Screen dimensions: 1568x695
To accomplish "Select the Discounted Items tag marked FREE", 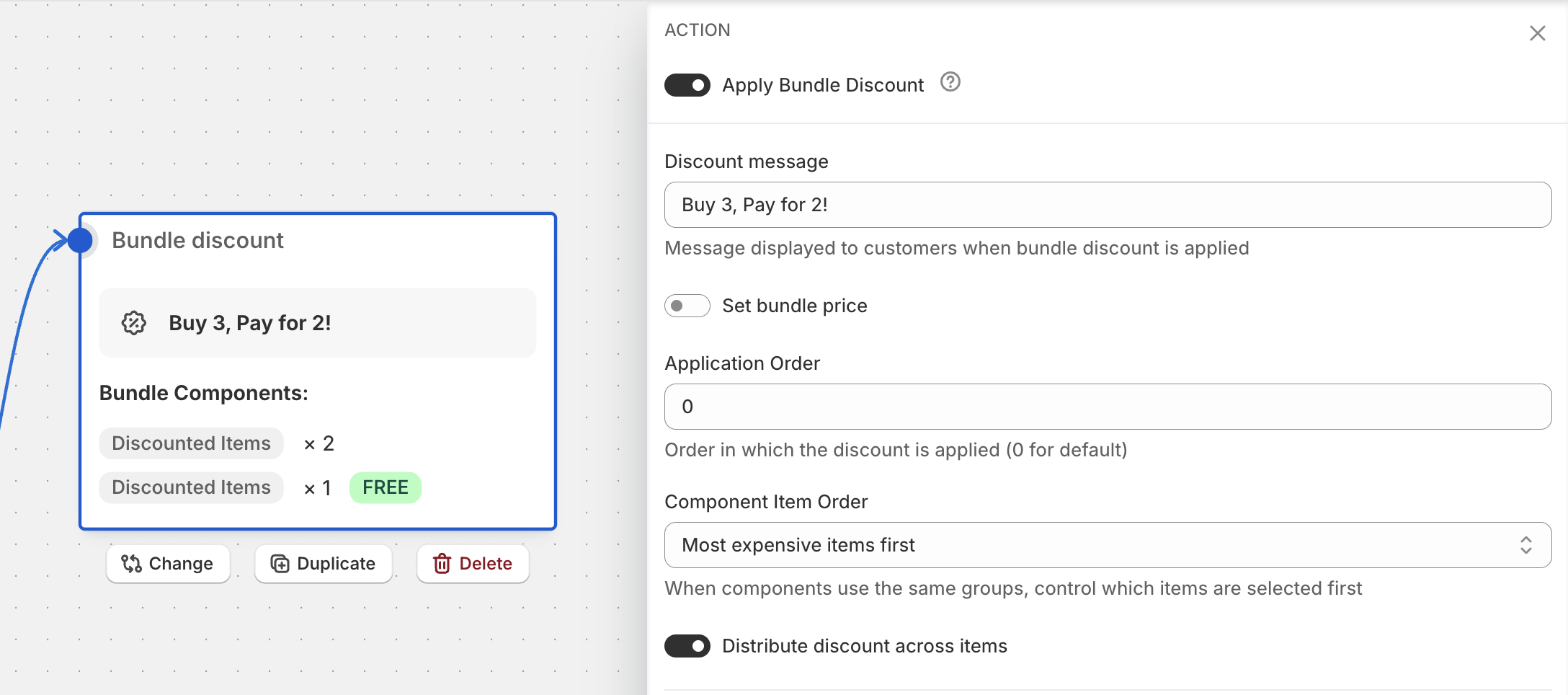I will click(191, 488).
